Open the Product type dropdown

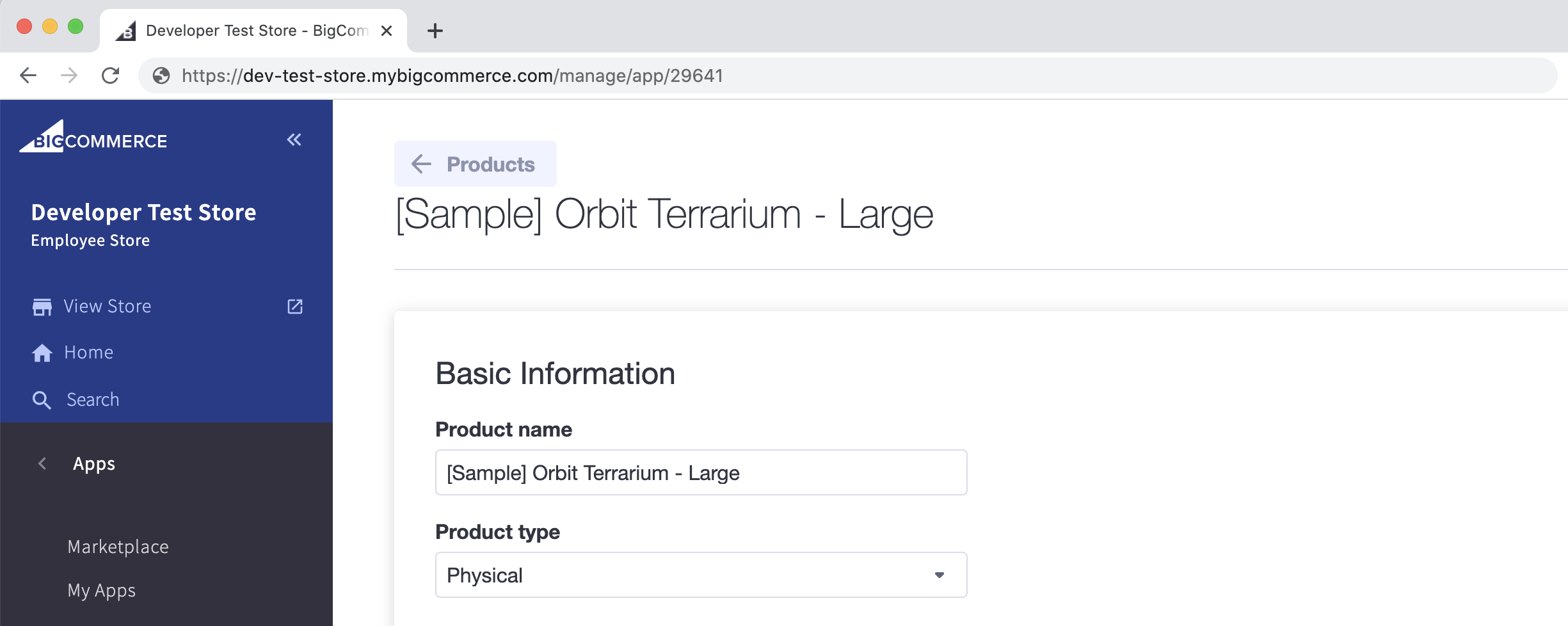pyautogui.click(x=940, y=574)
